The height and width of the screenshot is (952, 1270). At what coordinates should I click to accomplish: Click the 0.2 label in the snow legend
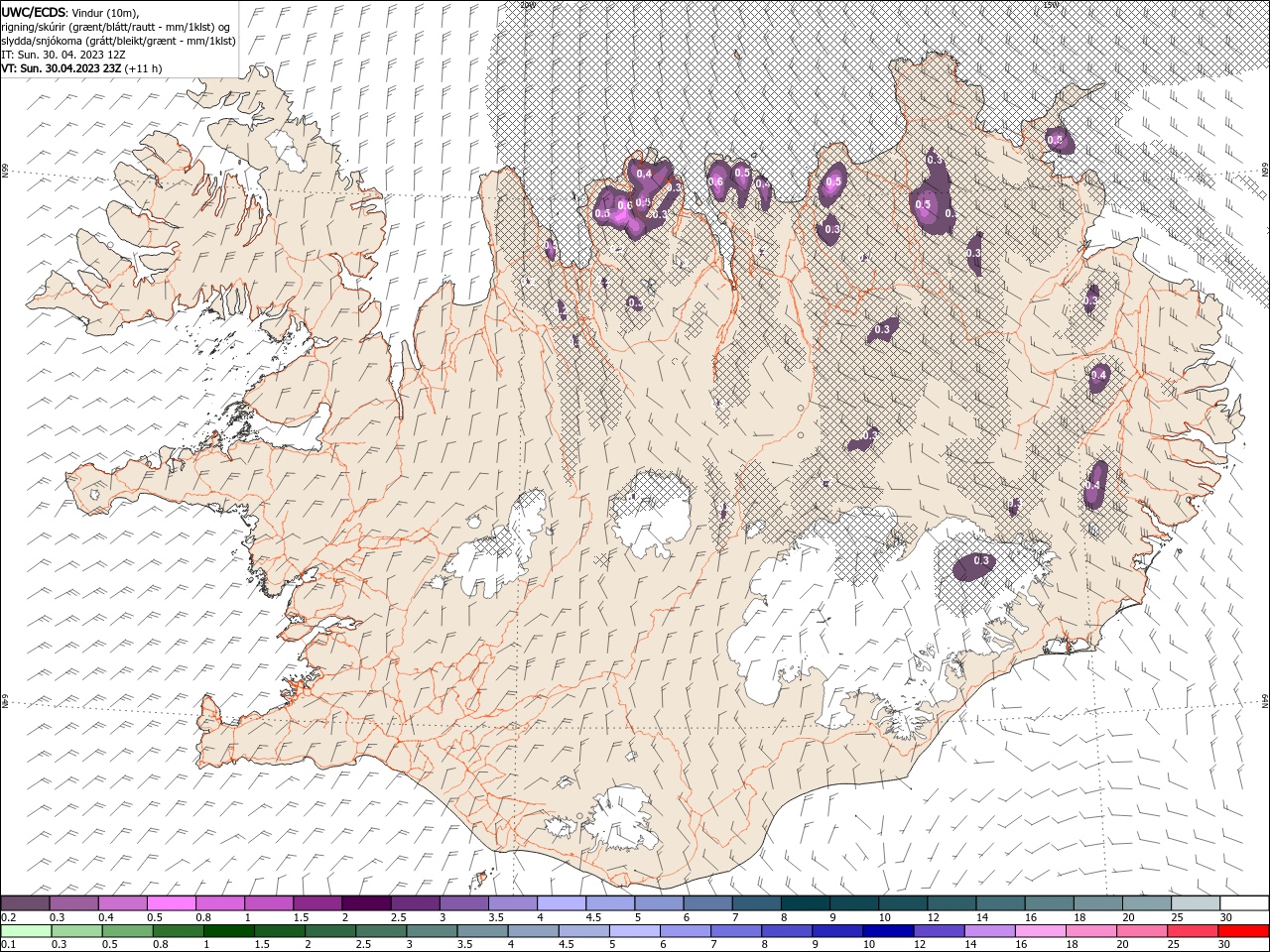pyautogui.click(x=8, y=917)
